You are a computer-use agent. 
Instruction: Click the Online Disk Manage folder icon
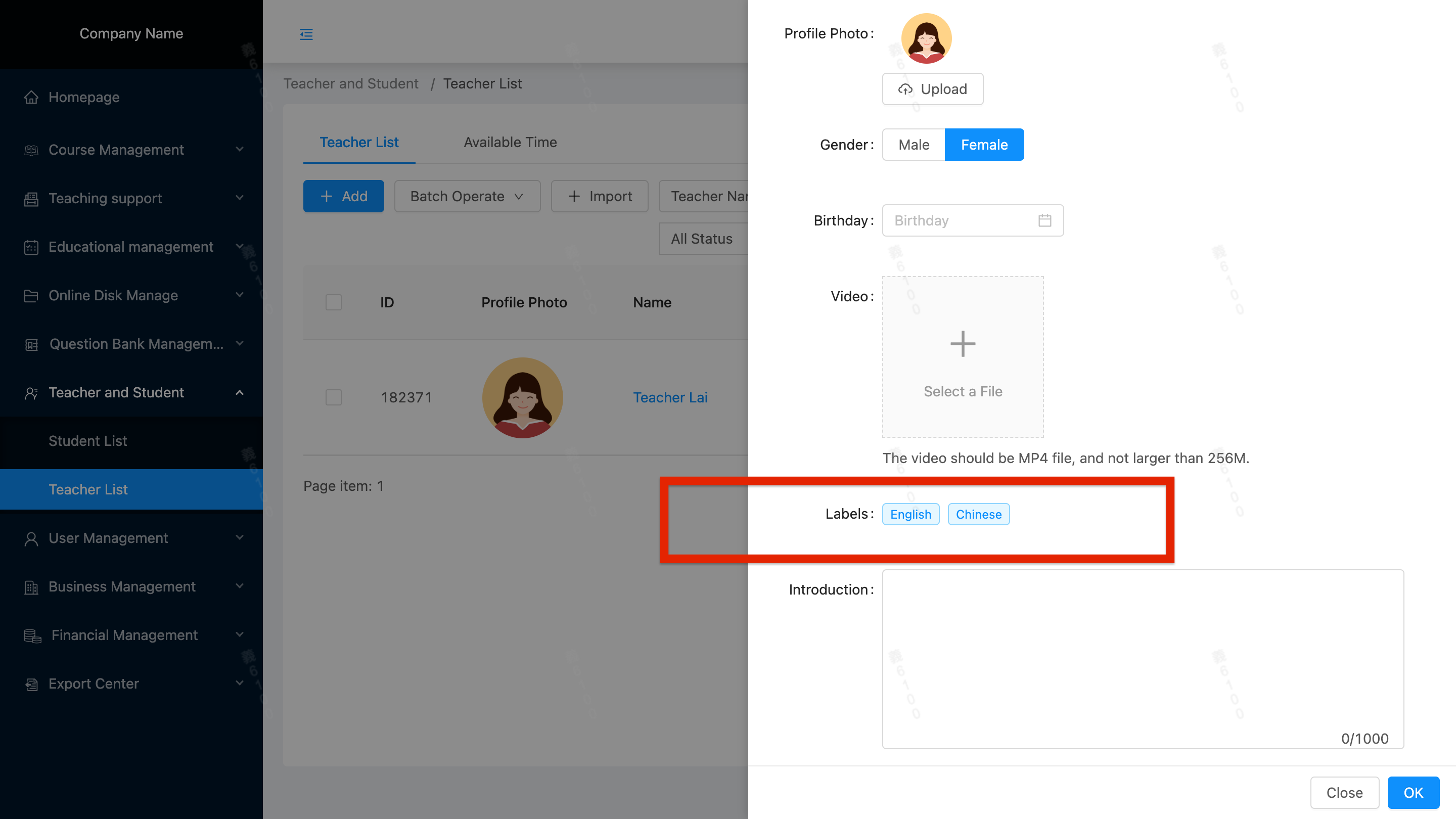(32, 296)
